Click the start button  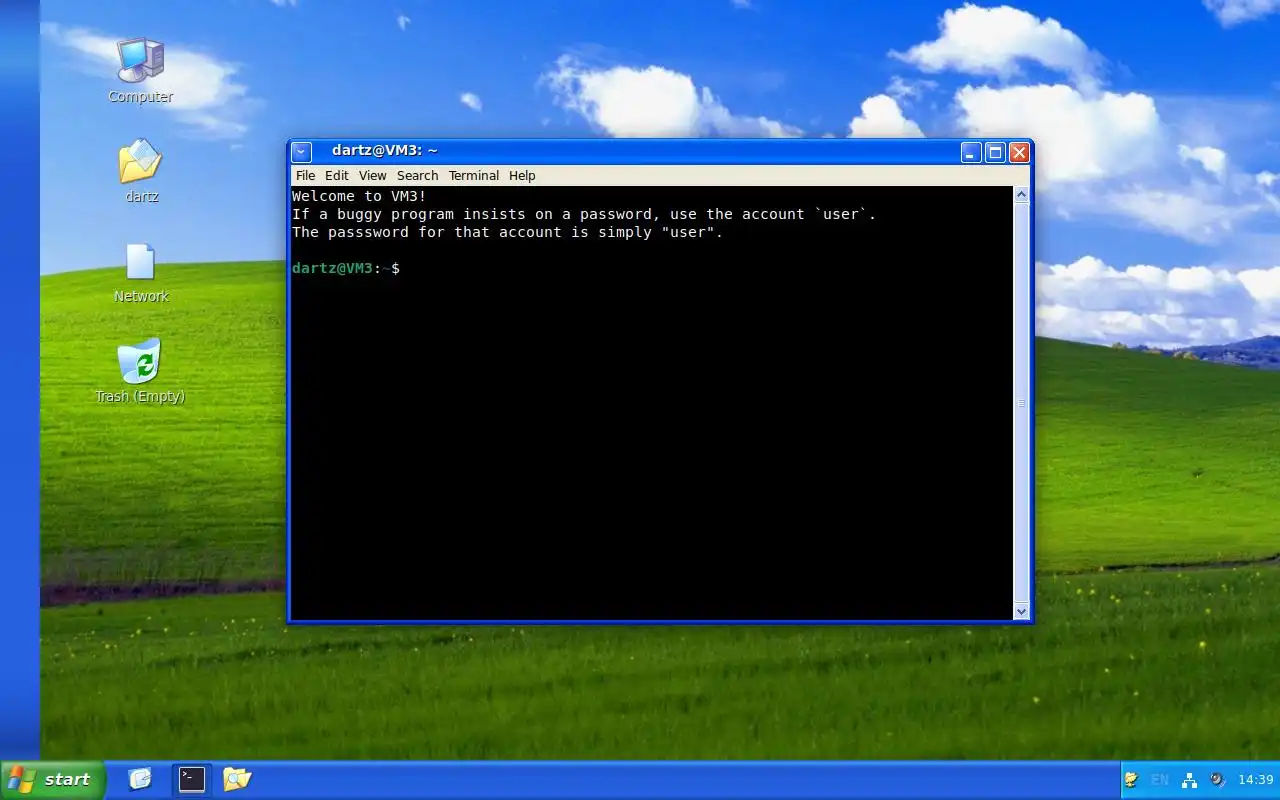point(52,780)
